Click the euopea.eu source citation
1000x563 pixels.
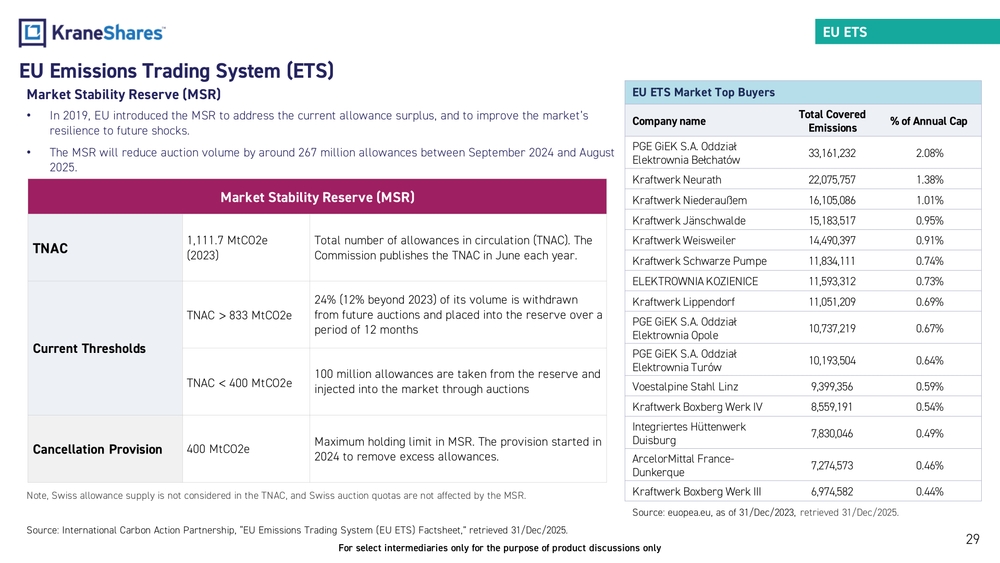[765, 513]
